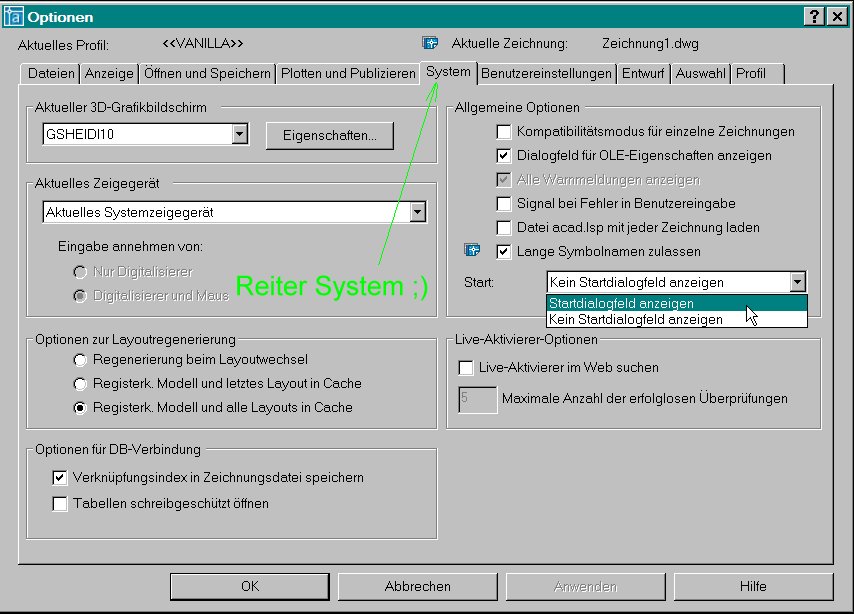854x614 pixels.
Task: Switch to the Benutzereinstellungen tab
Action: pyautogui.click(x=546, y=74)
